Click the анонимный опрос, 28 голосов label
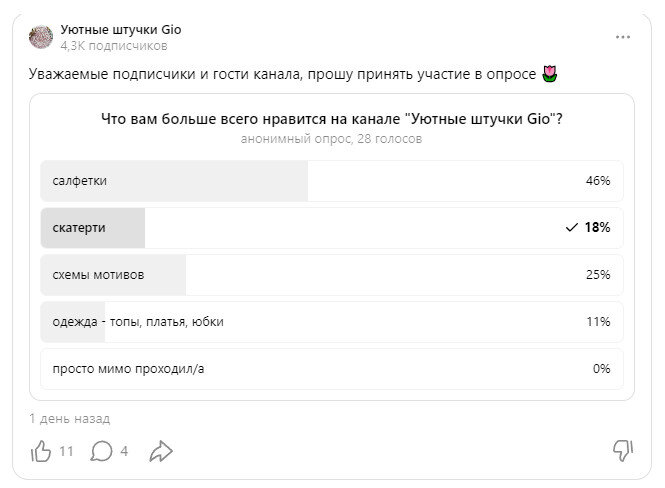The width and height of the screenshot is (665, 488). click(332, 139)
